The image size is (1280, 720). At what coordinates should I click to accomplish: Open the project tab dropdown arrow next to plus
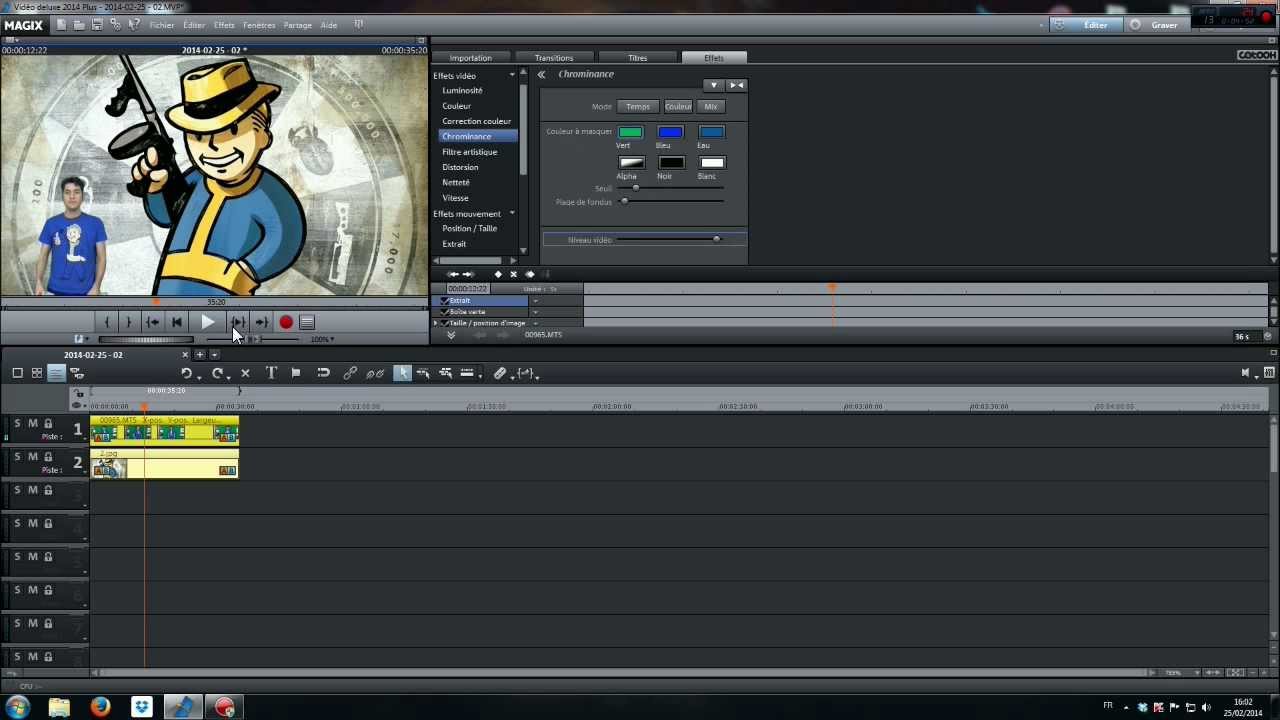(214, 354)
